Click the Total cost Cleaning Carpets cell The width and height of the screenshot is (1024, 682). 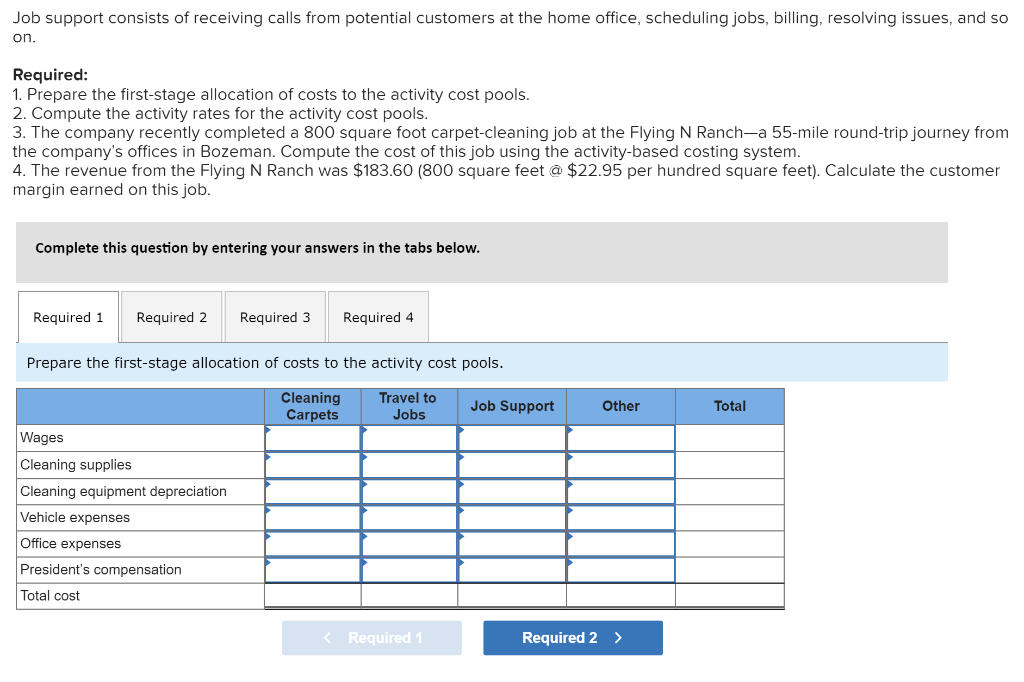(313, 596)
